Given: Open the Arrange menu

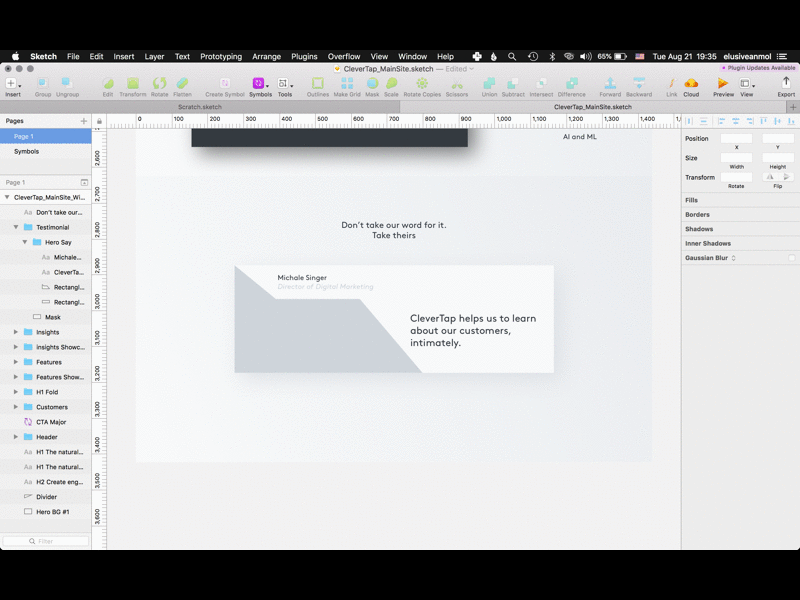Looking at the screenshot, I should tap(266, 57).
